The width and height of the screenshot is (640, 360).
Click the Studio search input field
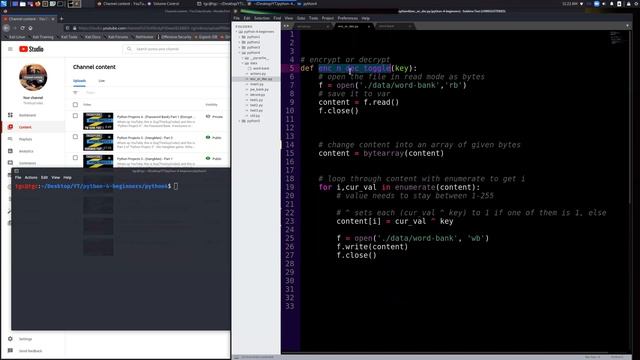tap(180, 49)
